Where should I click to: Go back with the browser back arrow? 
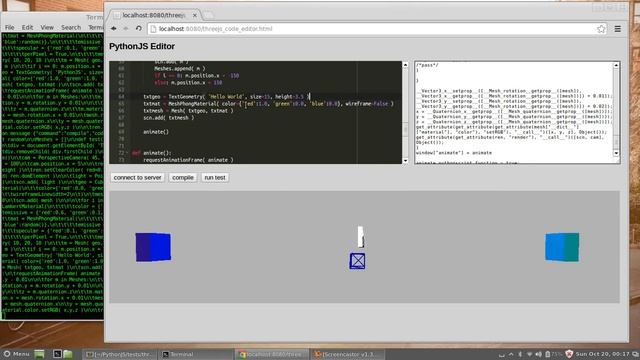114,29
